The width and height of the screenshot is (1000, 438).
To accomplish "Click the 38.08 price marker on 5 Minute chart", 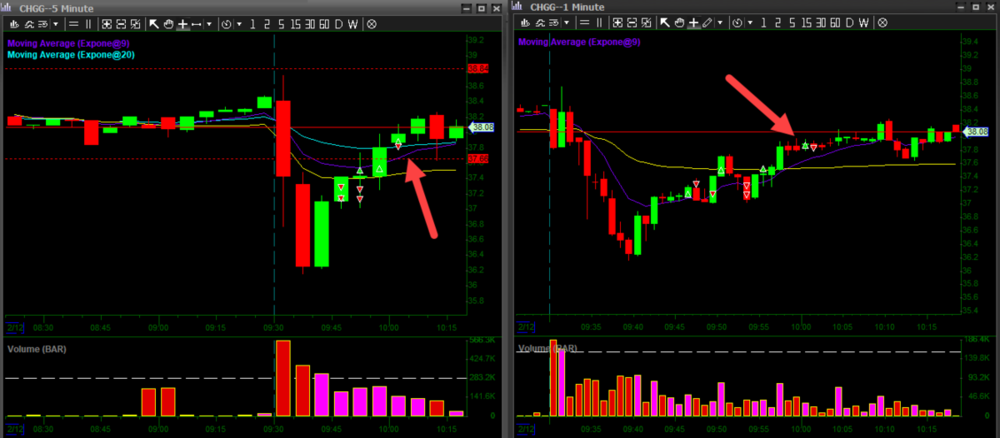I will click(482, 128).
